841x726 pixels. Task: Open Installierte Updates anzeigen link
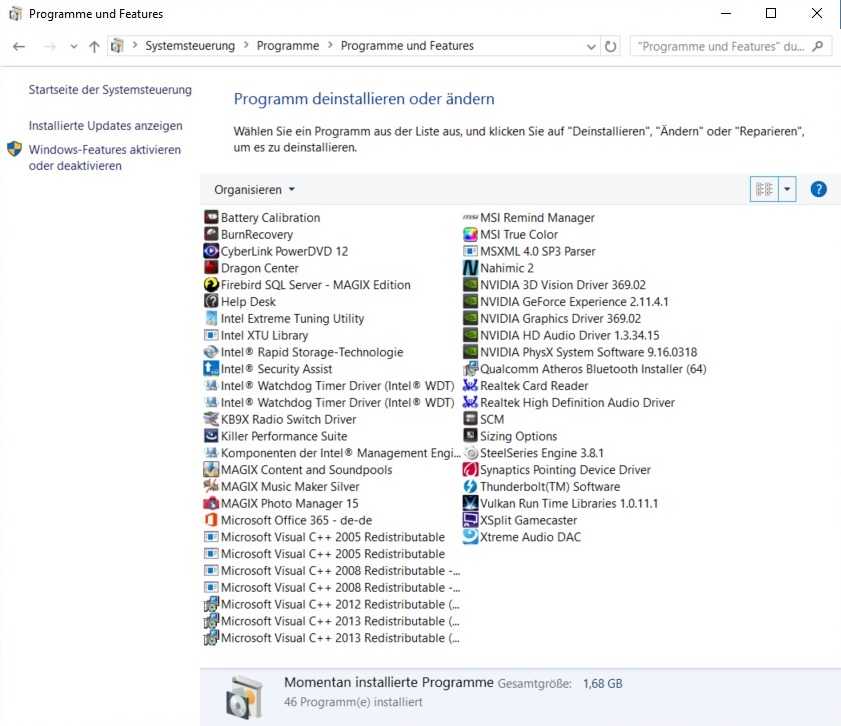105,125
